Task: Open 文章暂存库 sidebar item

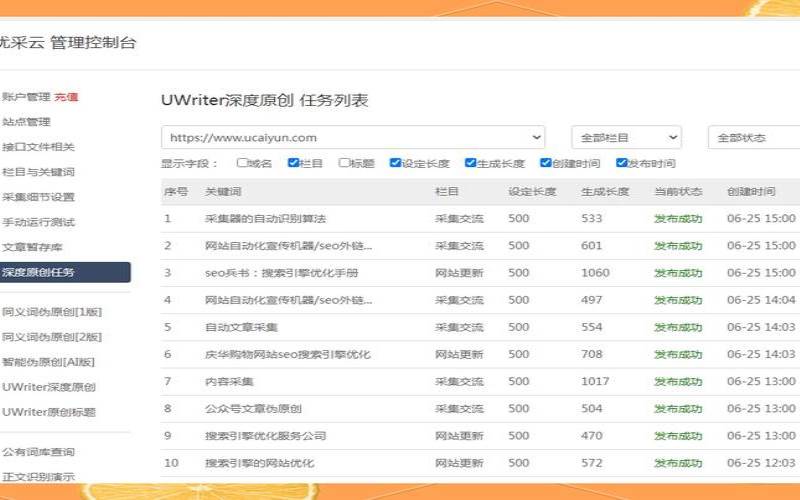Action: pyautogui.click(x=32, y=247)
